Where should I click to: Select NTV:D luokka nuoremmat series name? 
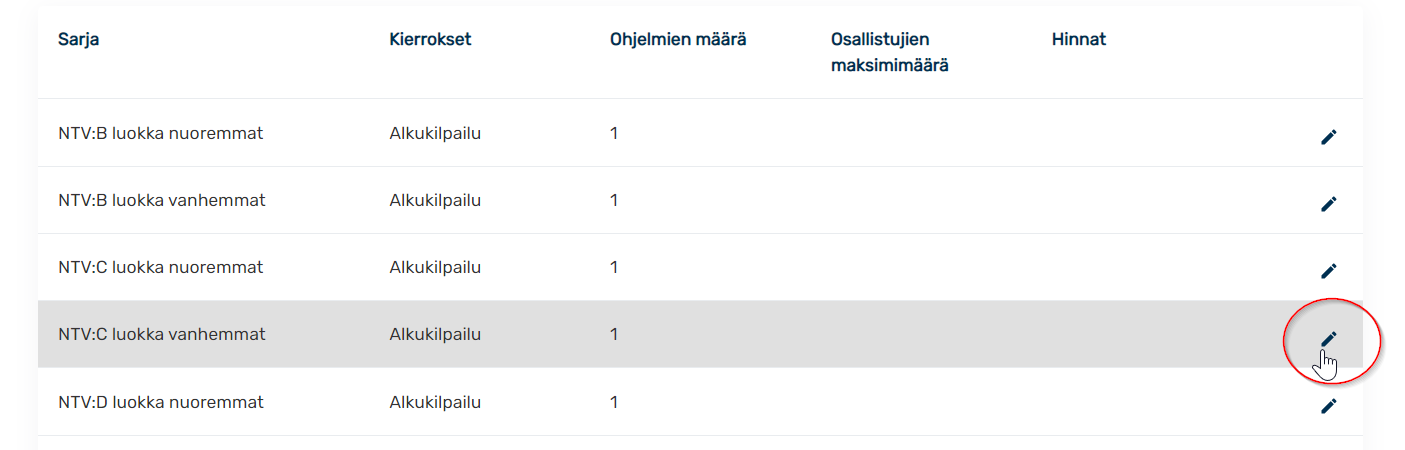pos(161,402)
